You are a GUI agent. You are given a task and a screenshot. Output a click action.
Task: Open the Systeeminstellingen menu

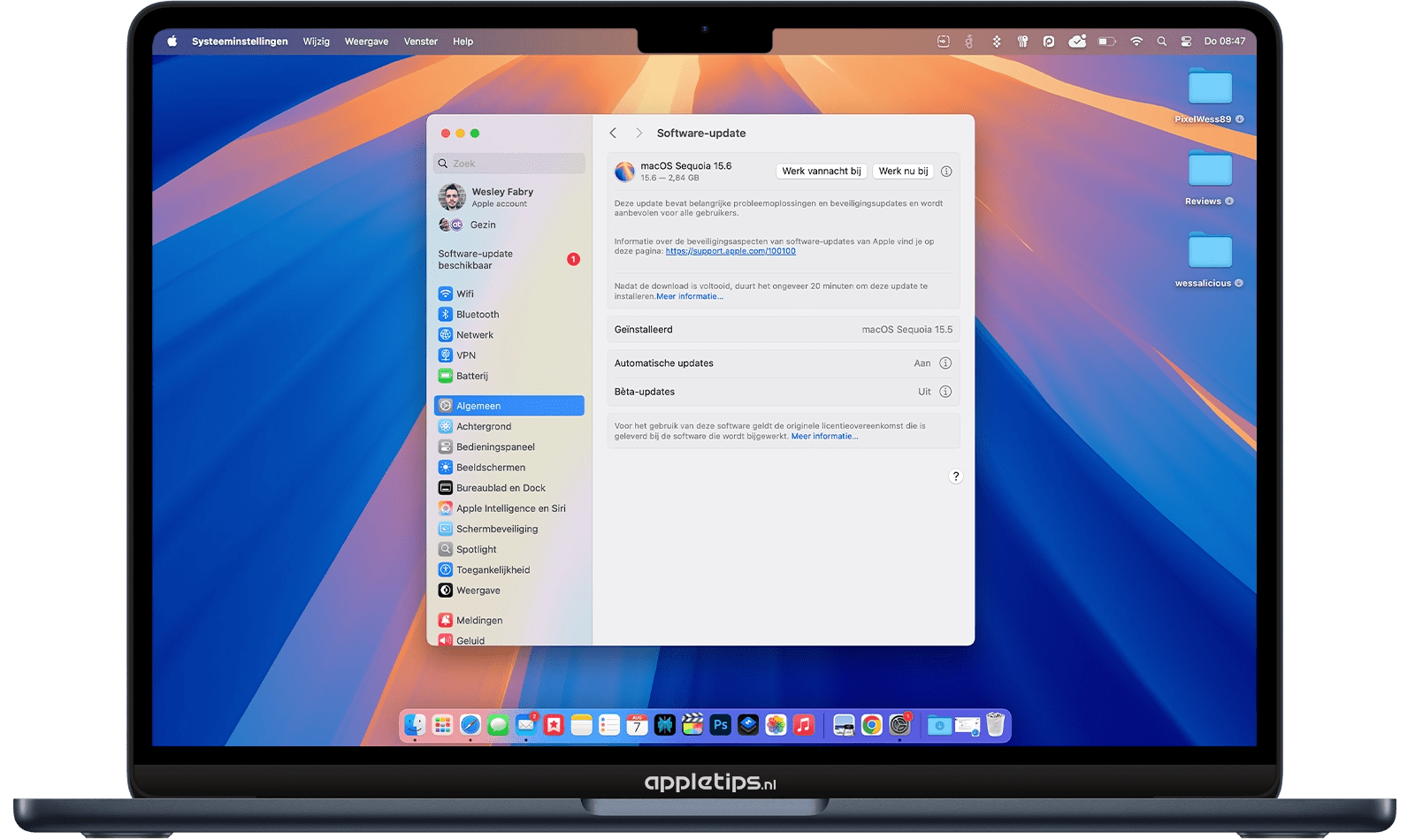(240, 42)
